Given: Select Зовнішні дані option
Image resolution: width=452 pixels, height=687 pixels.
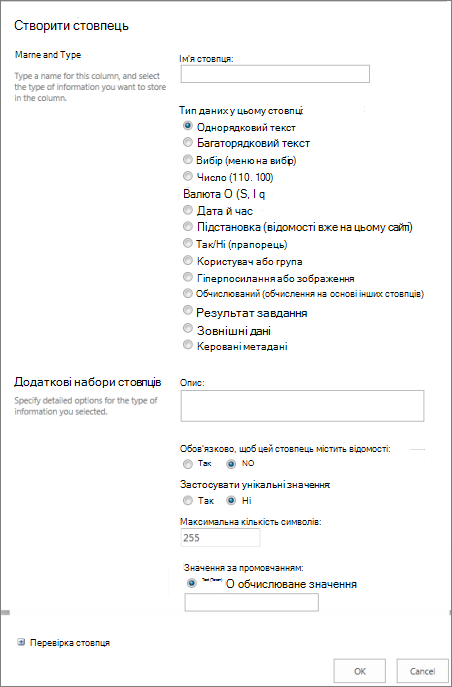Looking at the screenshot, I should click(x=188, y=328).
